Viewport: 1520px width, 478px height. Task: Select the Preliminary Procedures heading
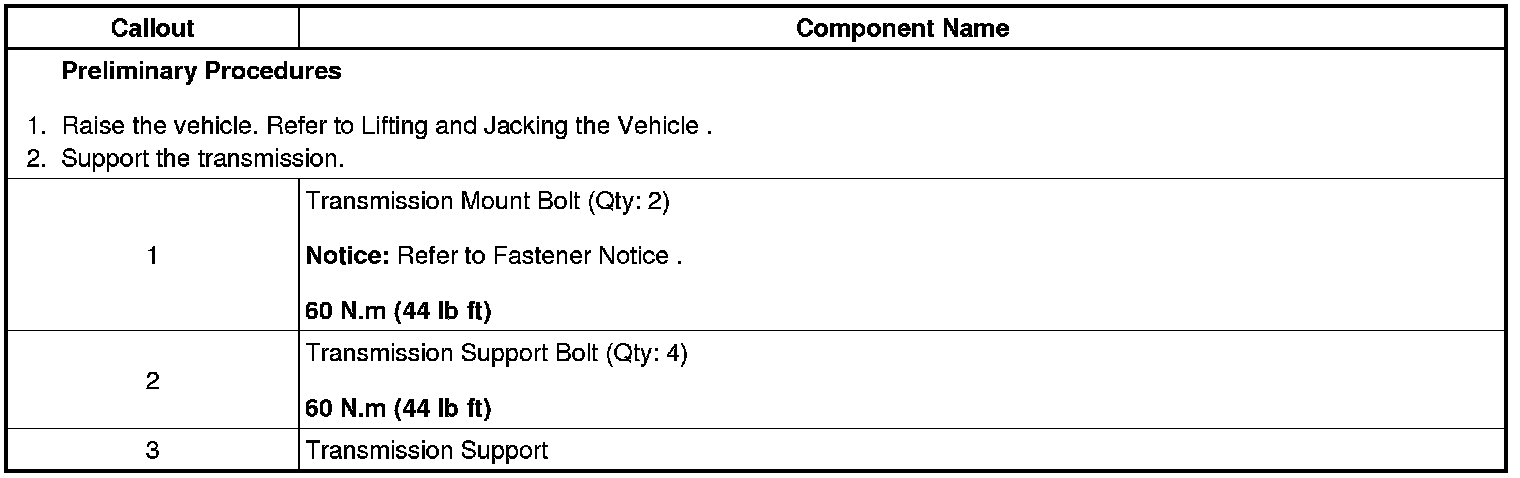pyautogui.click(x=201, y=72)
